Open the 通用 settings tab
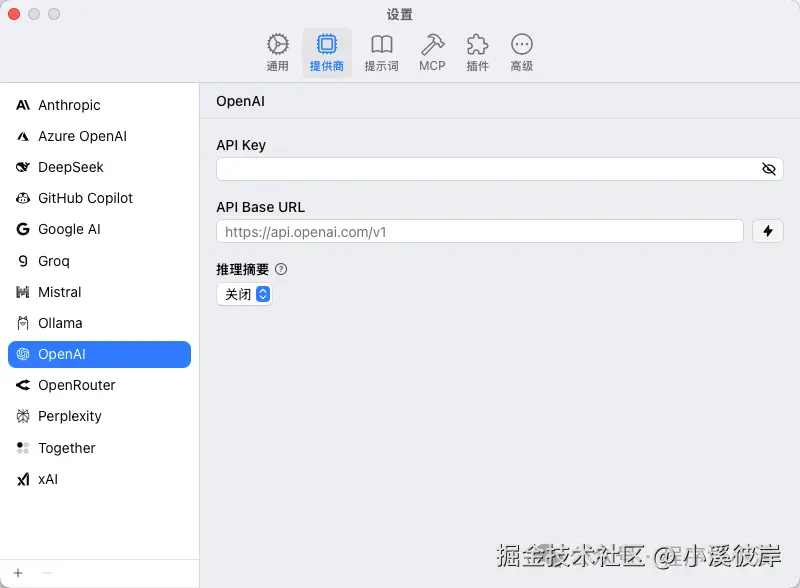This screenshot has width=800, height=588. click(277, 51)
